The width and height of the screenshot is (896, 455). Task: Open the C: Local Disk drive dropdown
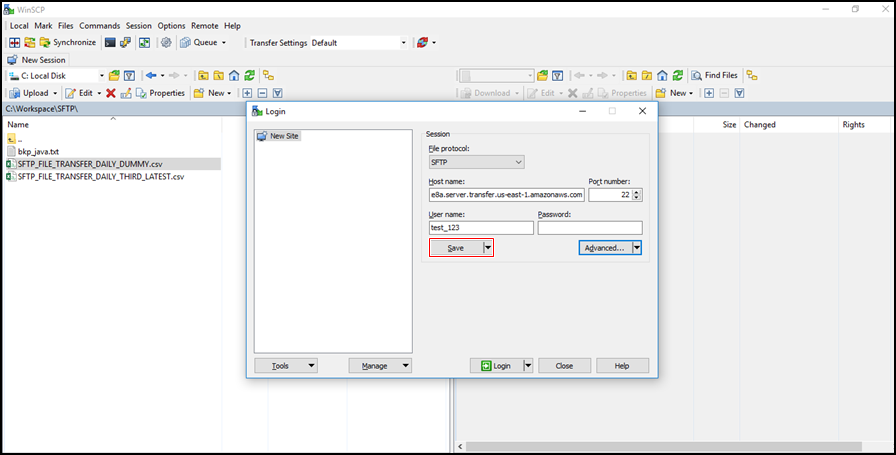[57, 75]
